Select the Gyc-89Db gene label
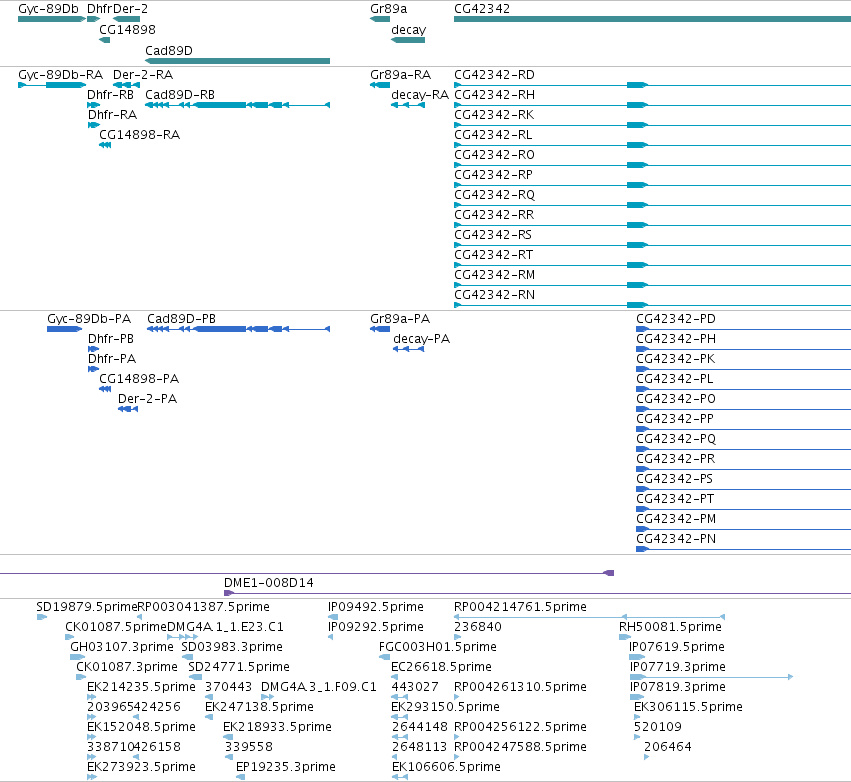Viewport: 851px width, 782px height. point(48,9)
